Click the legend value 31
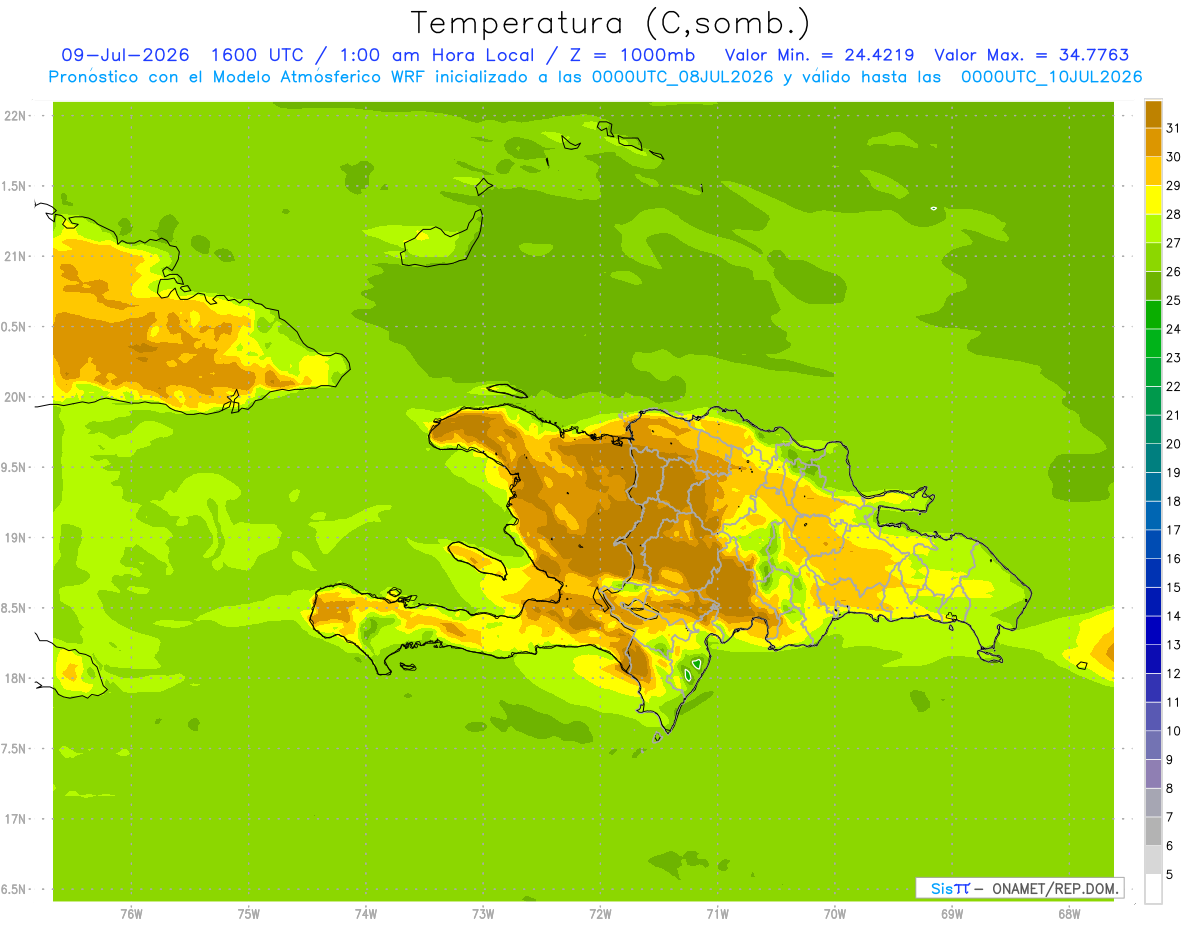This screenshot has width=1200, height=927. pos(1174,127)
